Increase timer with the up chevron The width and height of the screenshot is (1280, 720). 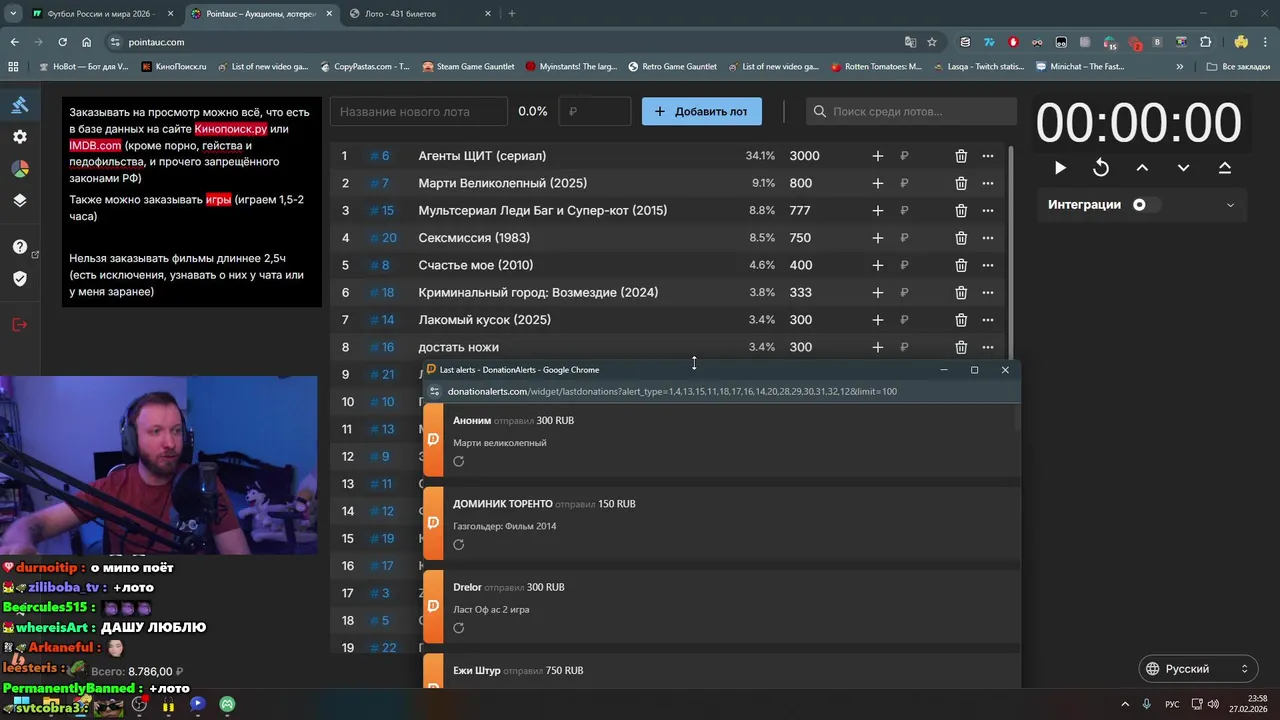pyautogui.click(x=1142, y=168)
